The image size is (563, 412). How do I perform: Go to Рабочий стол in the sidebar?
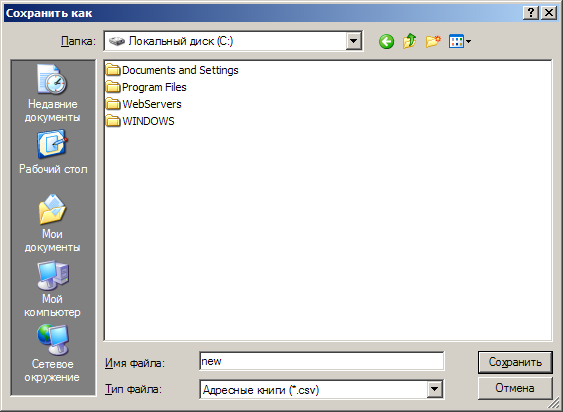[53, 152]
